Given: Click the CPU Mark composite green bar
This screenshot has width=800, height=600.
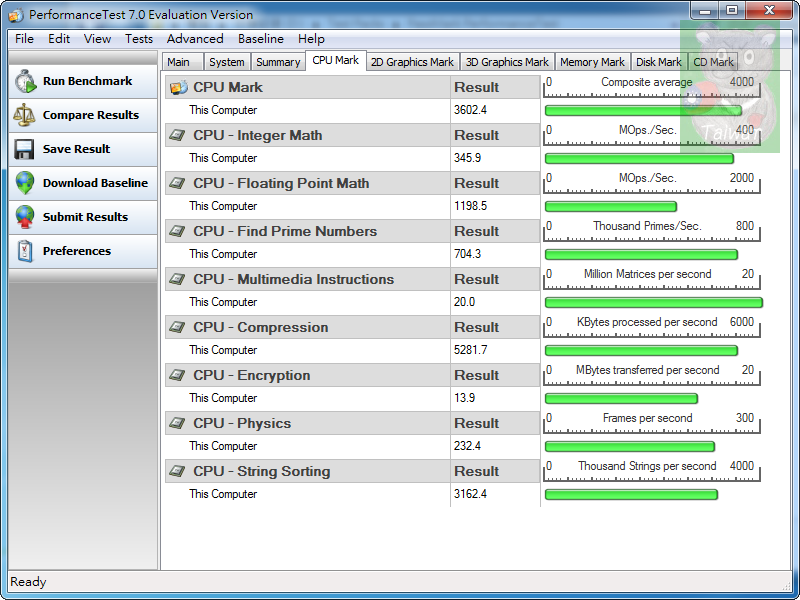Looking at the screenshot, I should click(643, 111).
